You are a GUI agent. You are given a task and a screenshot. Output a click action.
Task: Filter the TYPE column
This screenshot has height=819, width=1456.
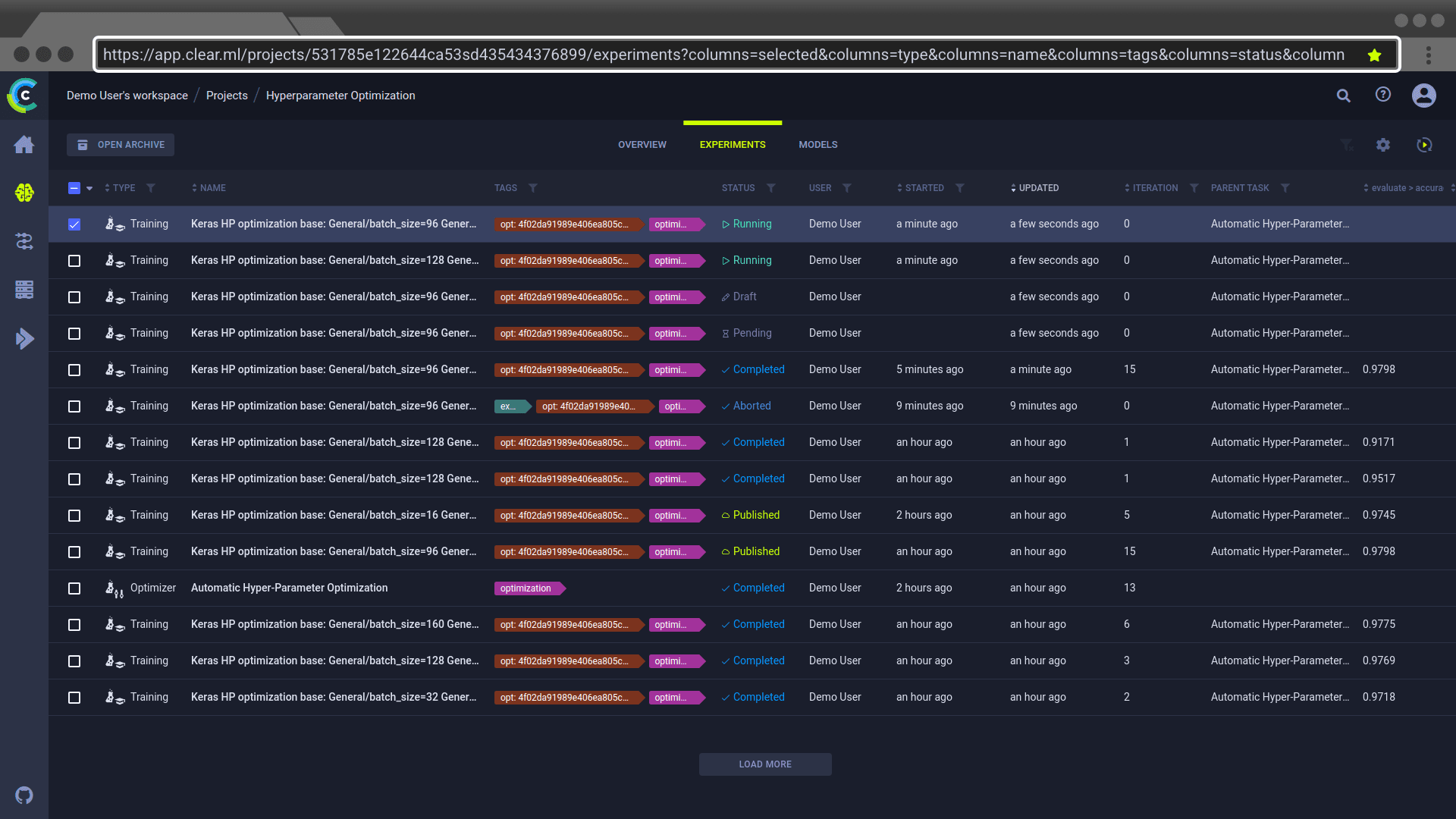151,188
